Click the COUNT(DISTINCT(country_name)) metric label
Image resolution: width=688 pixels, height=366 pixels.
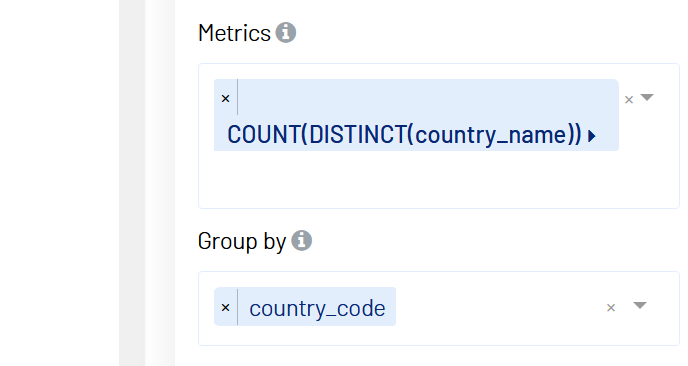point(404,135)
